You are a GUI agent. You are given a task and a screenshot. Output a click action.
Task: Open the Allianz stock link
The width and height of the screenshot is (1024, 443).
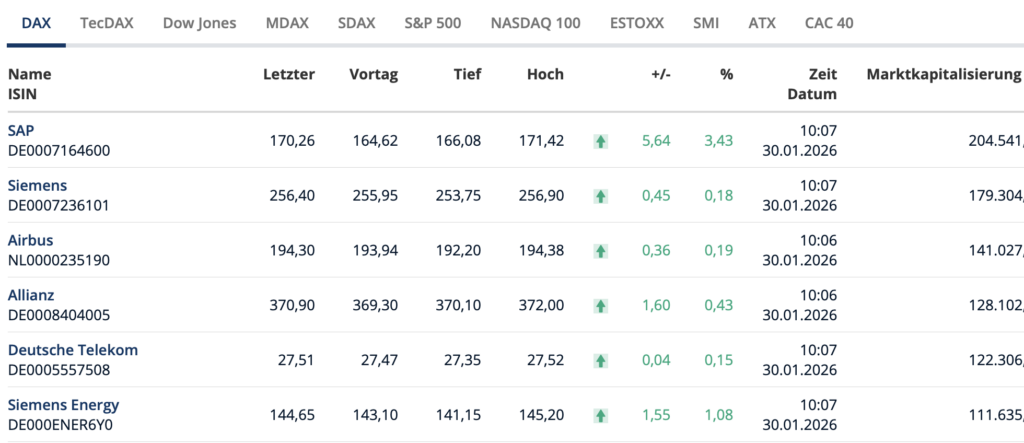[x=31, y=295]
